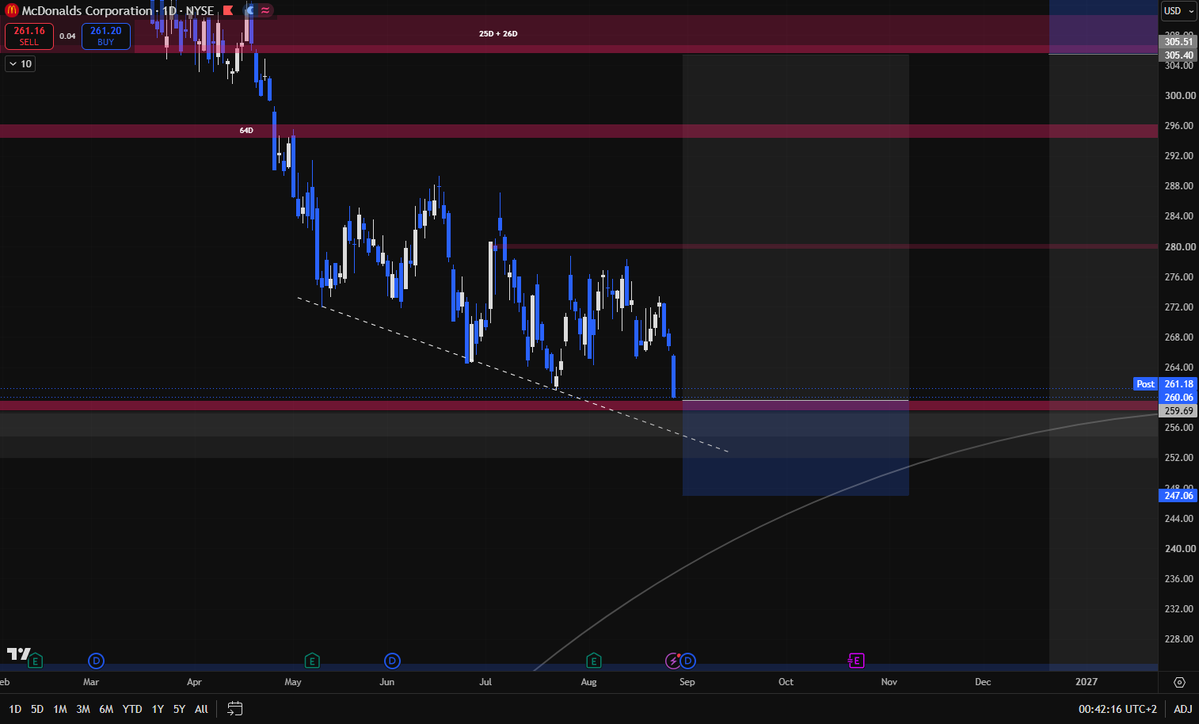Click the 305.51 price label

1178,42
